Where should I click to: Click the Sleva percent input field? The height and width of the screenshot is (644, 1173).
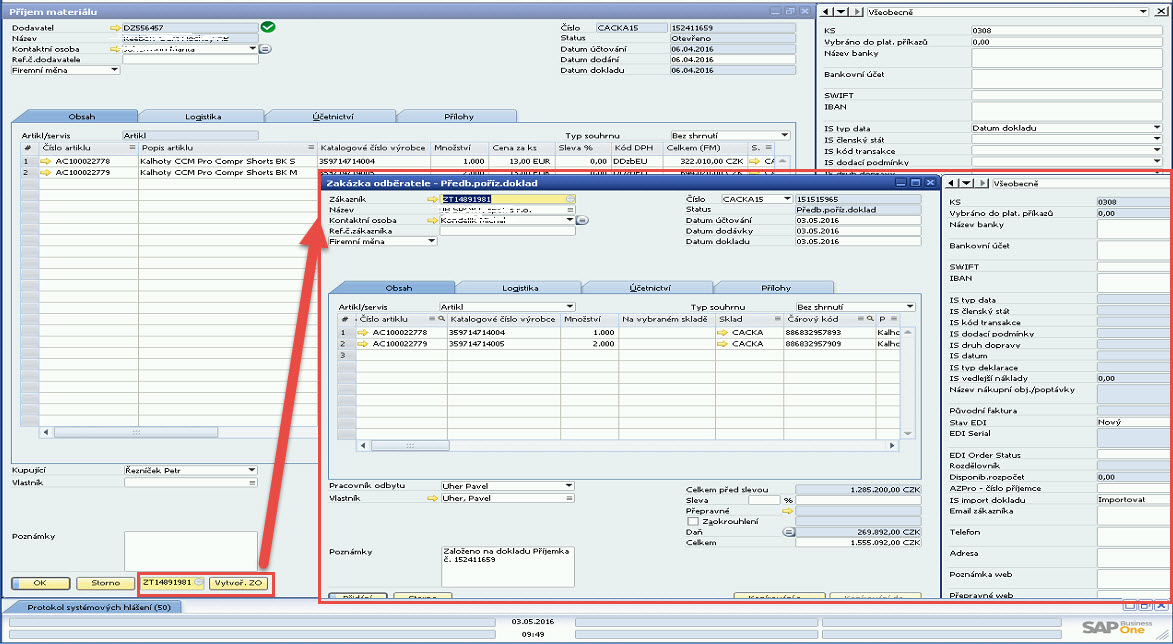click(x=764, y=500)
